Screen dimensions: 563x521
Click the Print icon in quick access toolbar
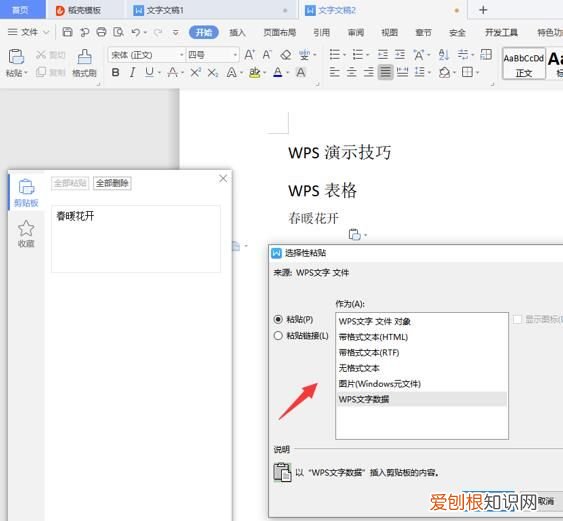(101, 32)
